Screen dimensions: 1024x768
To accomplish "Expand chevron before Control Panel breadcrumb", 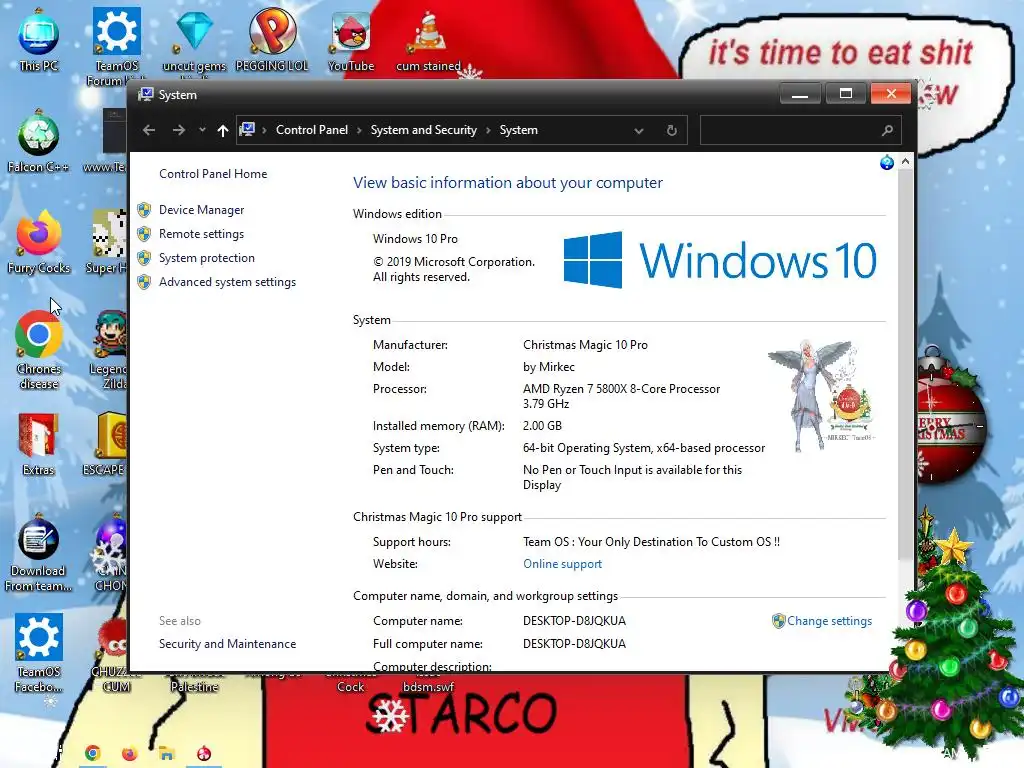I will click(x=264, y=131).
